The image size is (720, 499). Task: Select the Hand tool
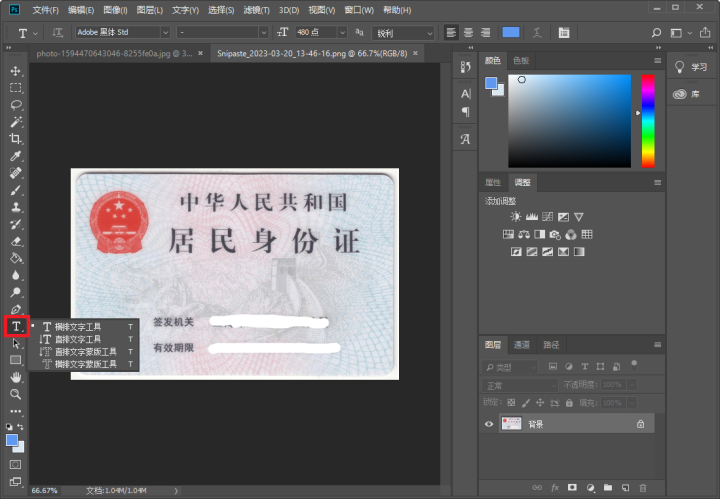point(16,377)
